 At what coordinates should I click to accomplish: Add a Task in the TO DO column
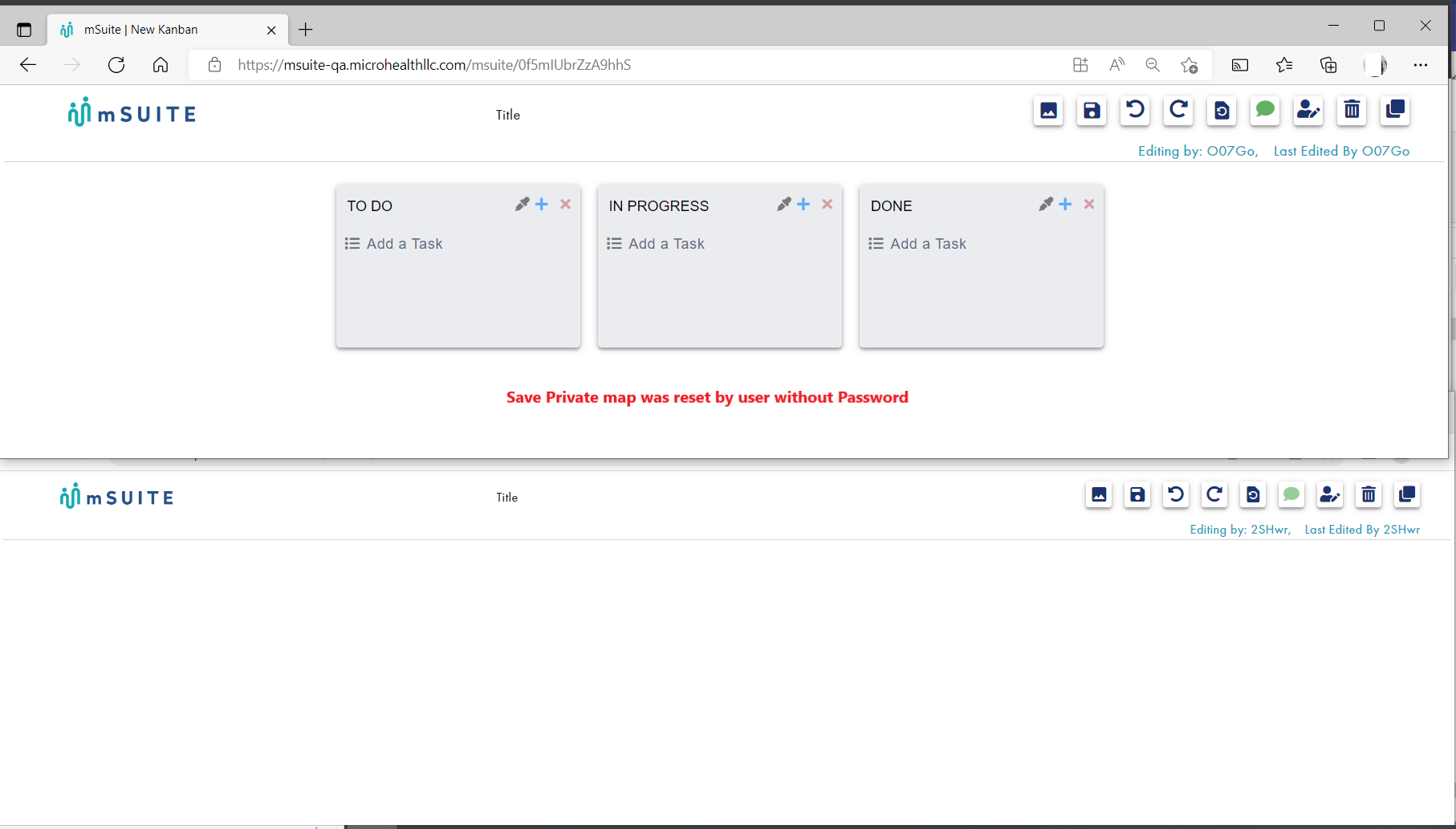click(x=403, y=243)
